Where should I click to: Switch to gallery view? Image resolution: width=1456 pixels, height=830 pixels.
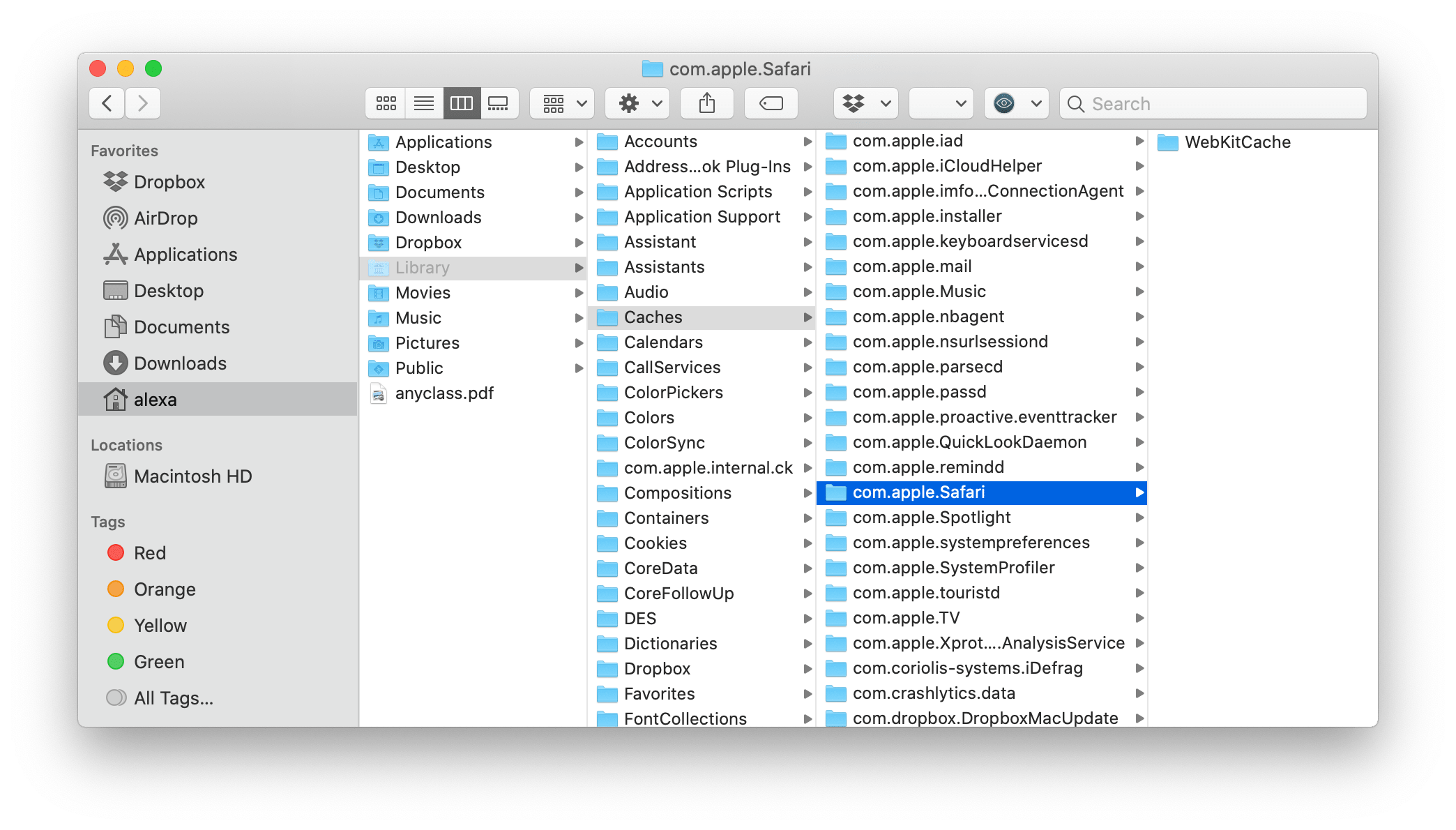[x=500, y=103]
